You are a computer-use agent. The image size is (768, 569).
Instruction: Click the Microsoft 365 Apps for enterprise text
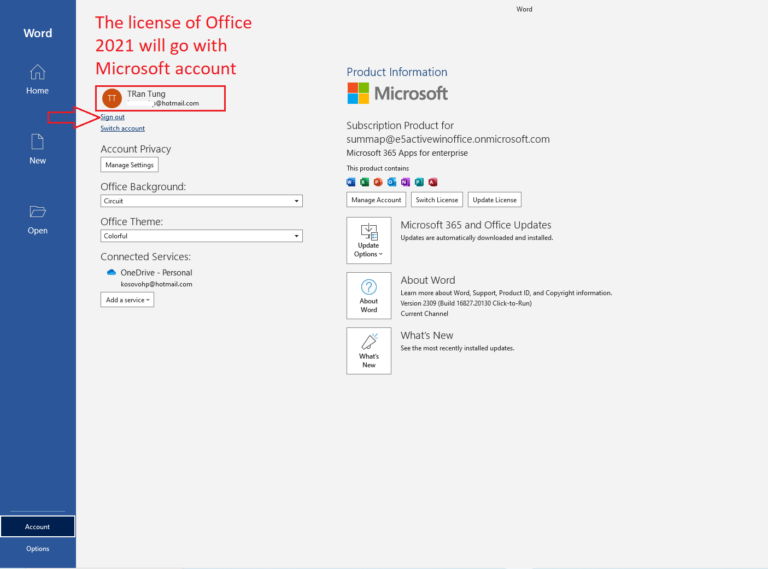pyautogui.click(x=407, y=153)
